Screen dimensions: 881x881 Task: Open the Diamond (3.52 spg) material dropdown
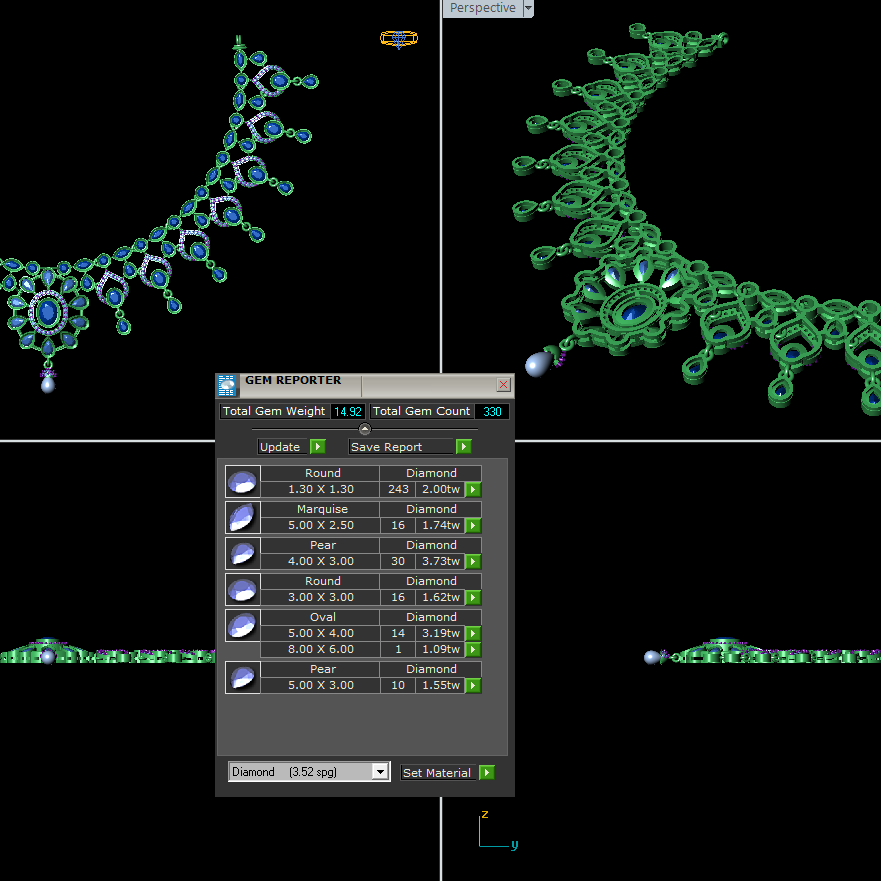click(x=379, y=772)
